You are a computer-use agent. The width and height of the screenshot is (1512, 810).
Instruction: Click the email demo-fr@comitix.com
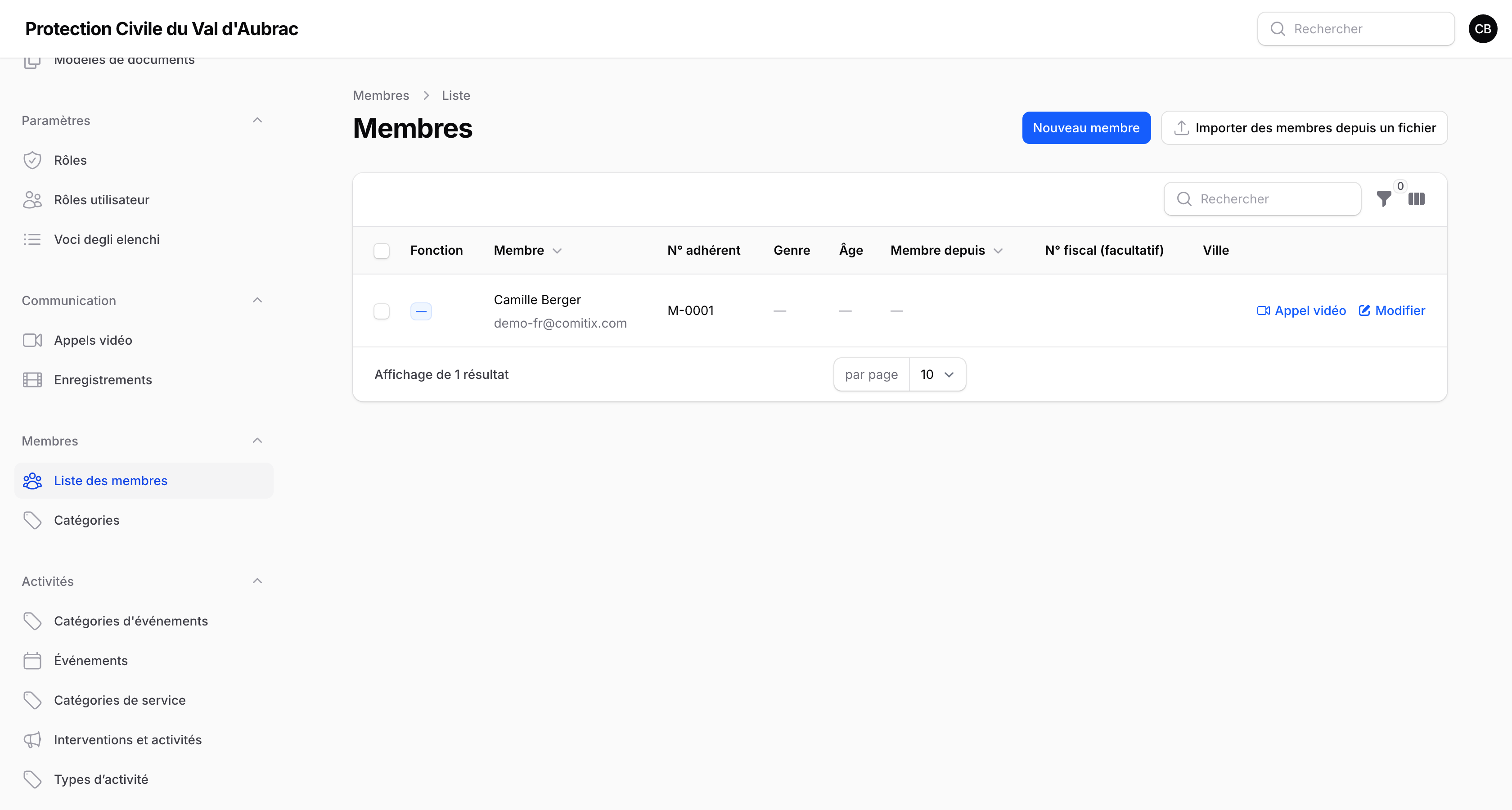[x=560, y=324]
